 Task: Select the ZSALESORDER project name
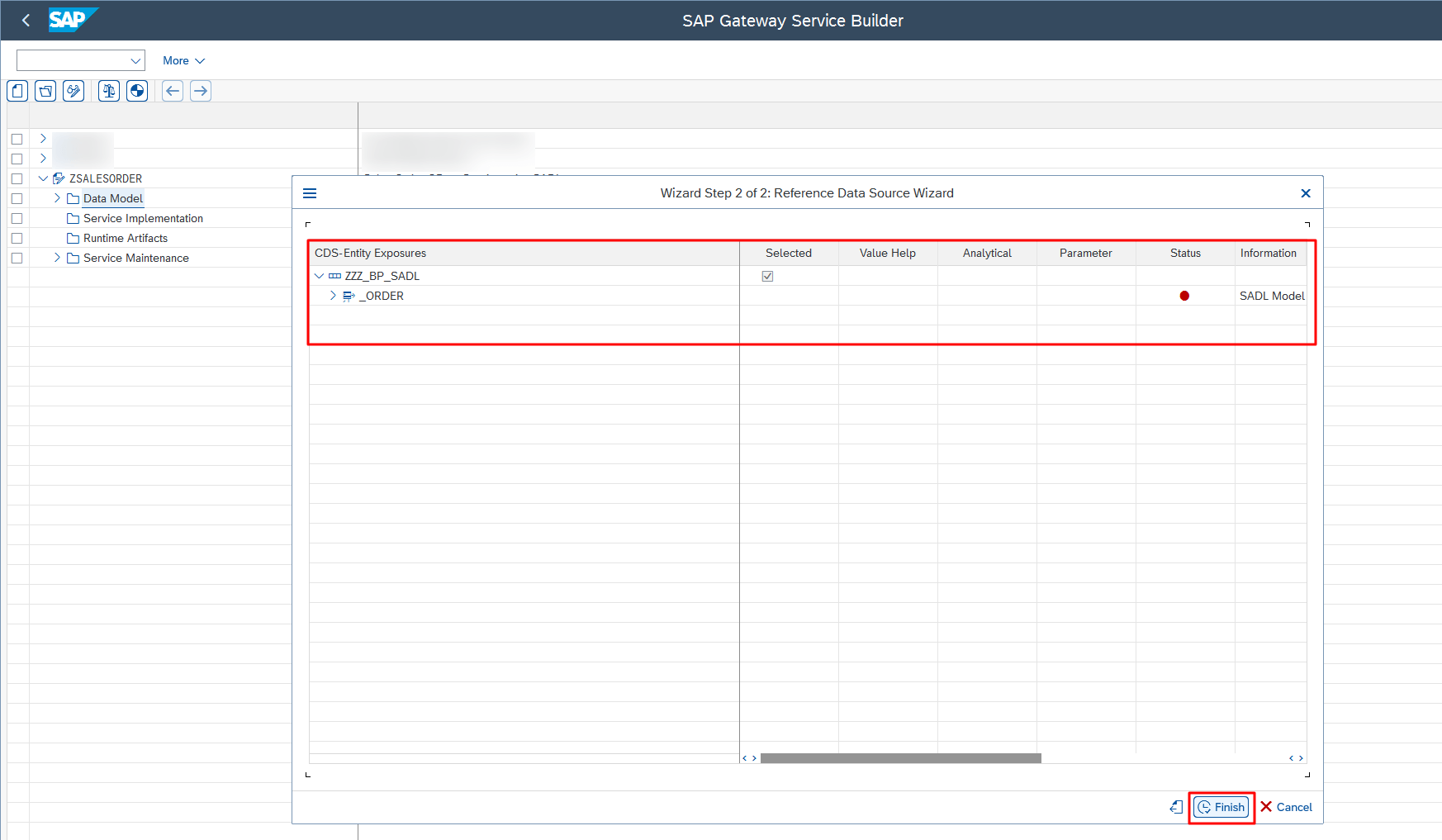[x=106, y=178]
